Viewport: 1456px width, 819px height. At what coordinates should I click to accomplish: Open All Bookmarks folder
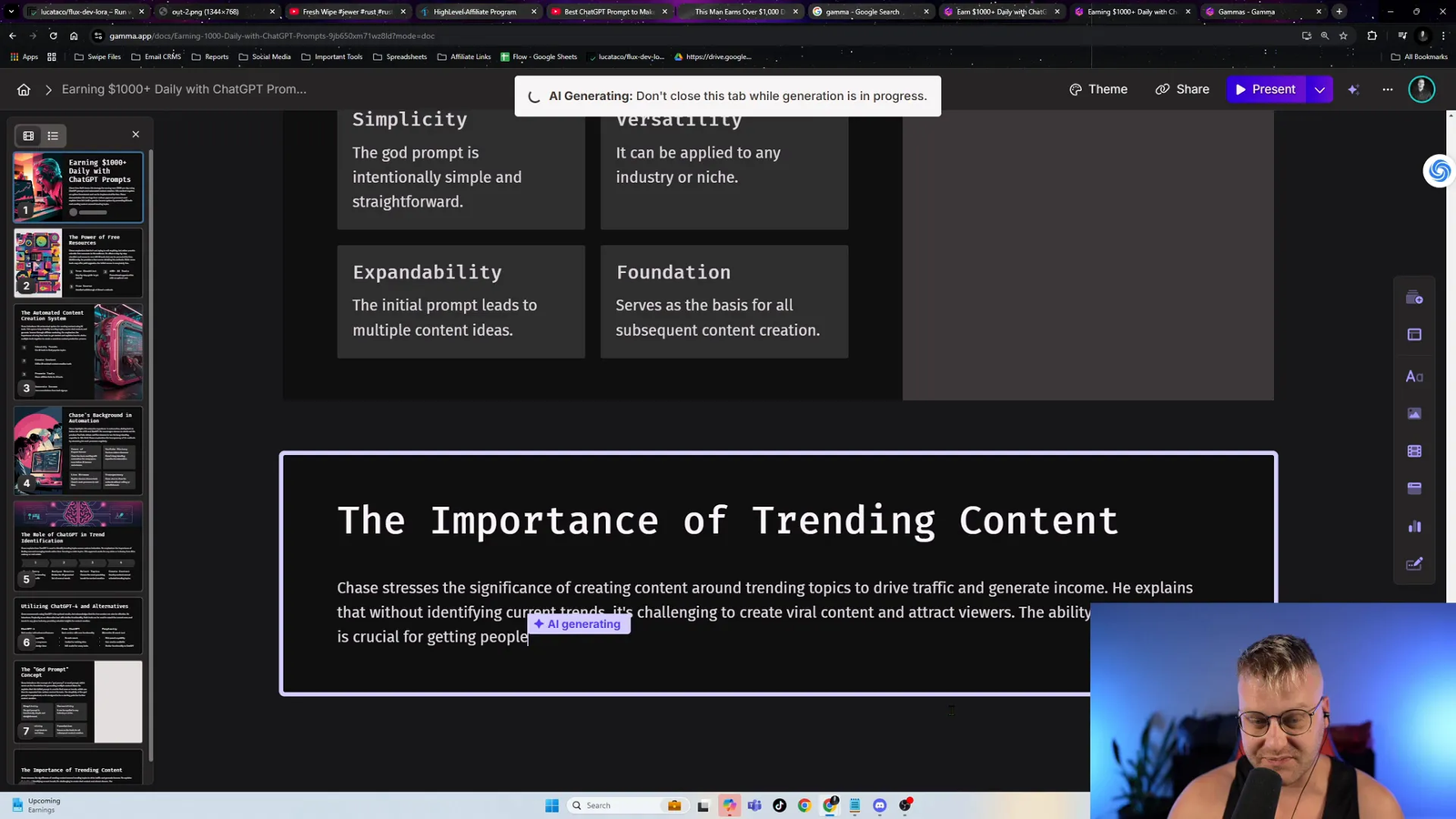pyautogui.click(x=1419, y=56)
